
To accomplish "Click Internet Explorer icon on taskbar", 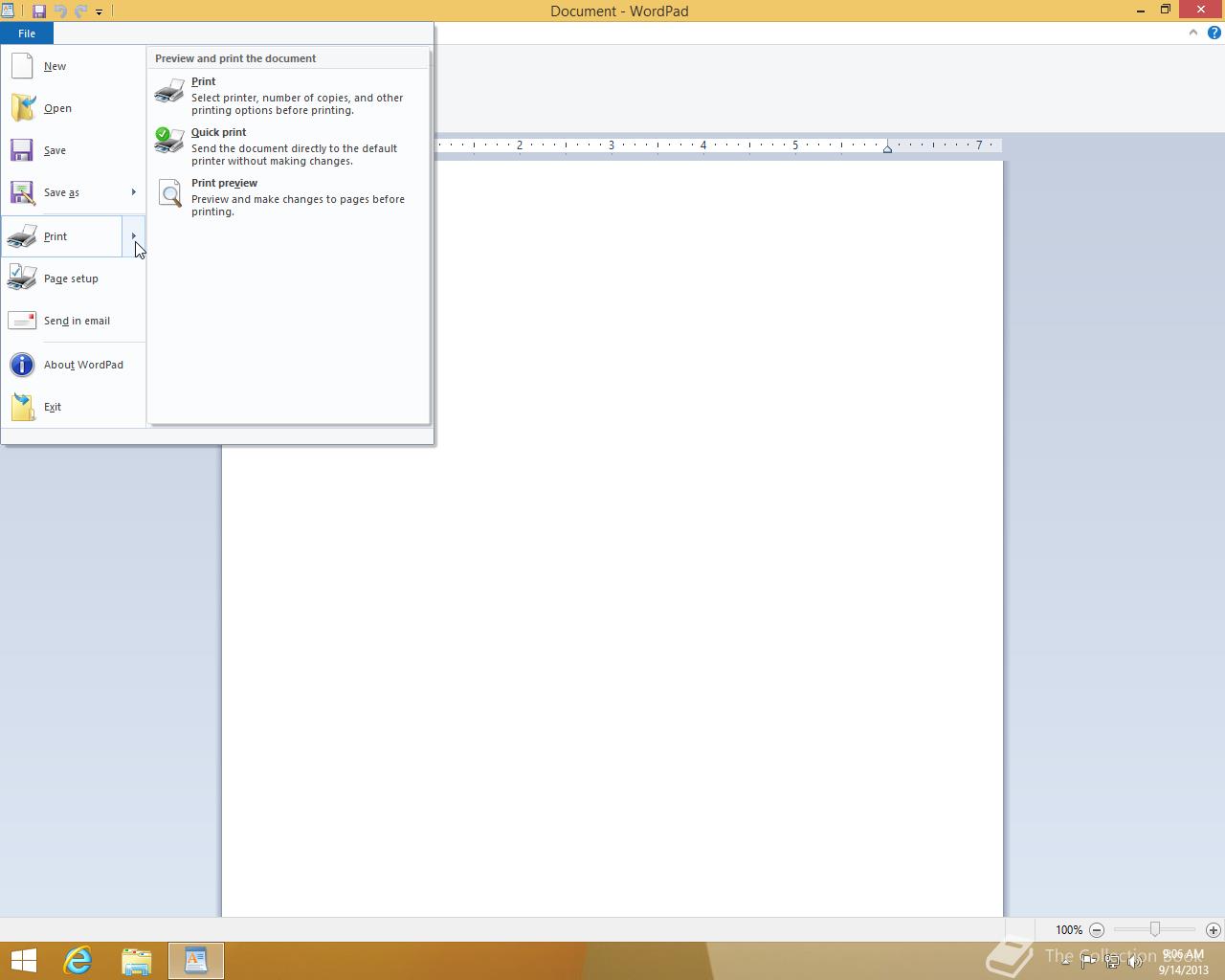I will 78,960.
